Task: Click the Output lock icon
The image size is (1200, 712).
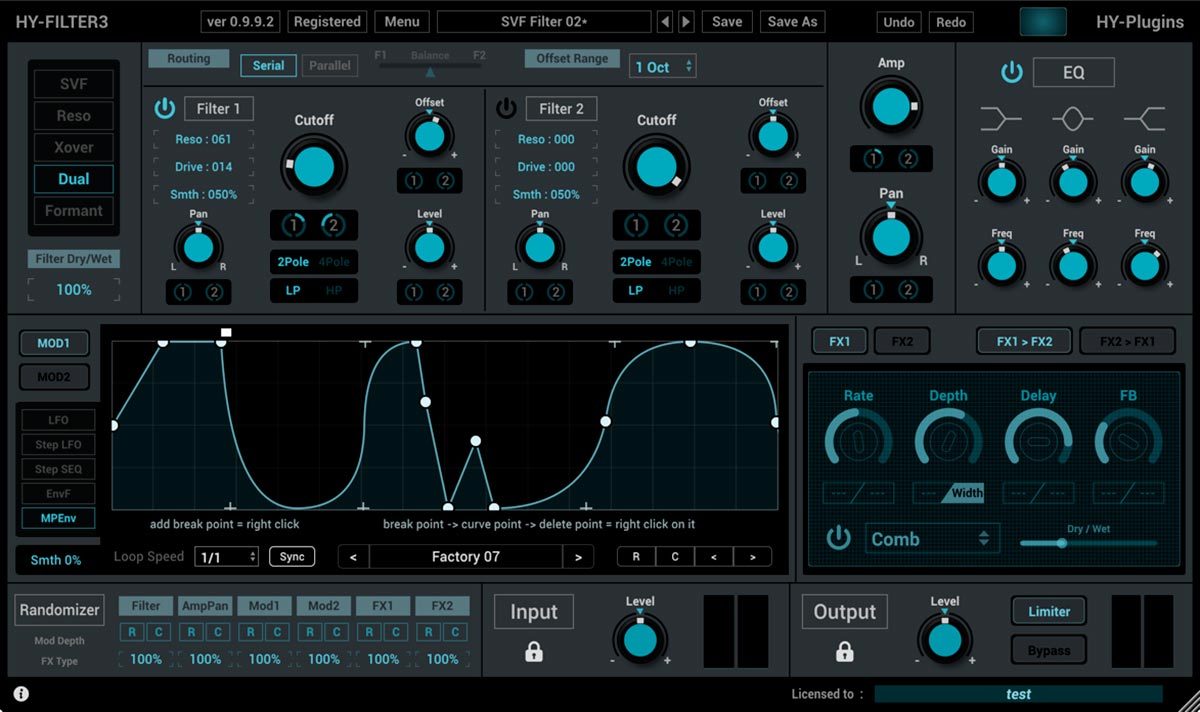Action: coord(845,653)
